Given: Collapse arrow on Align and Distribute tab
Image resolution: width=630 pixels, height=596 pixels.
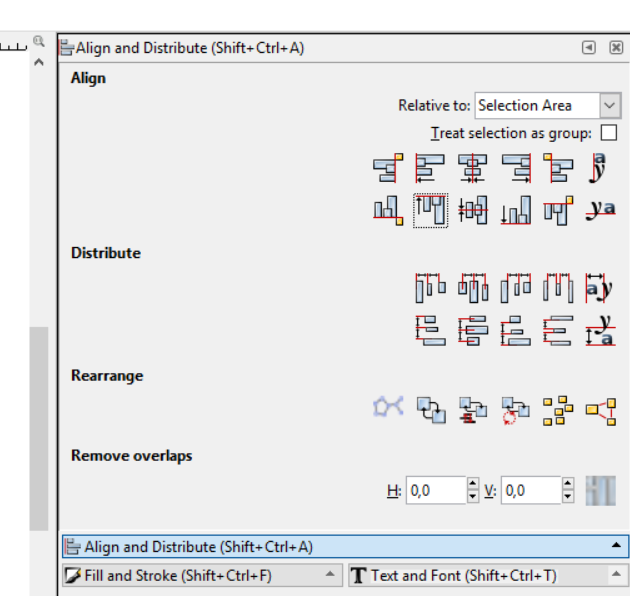Looking at the screenshot, I should pyautogui.click(x=616, y=545).
